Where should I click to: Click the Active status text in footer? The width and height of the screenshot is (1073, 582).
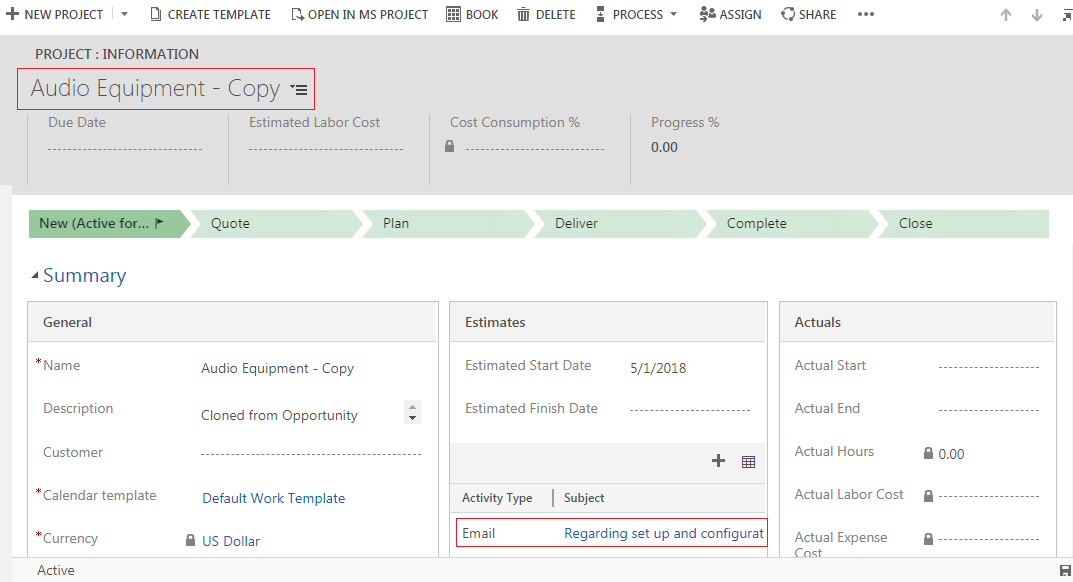55,570
